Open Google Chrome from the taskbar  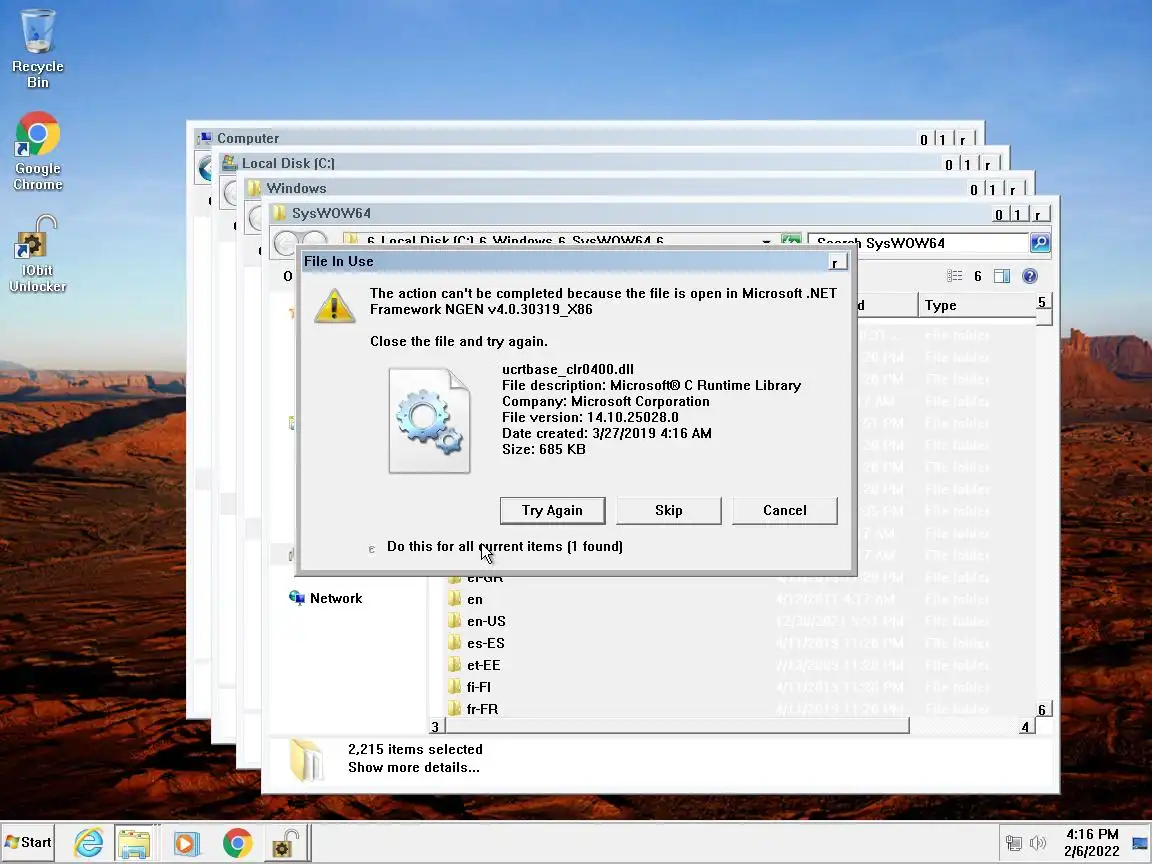(x=237, y=843)
